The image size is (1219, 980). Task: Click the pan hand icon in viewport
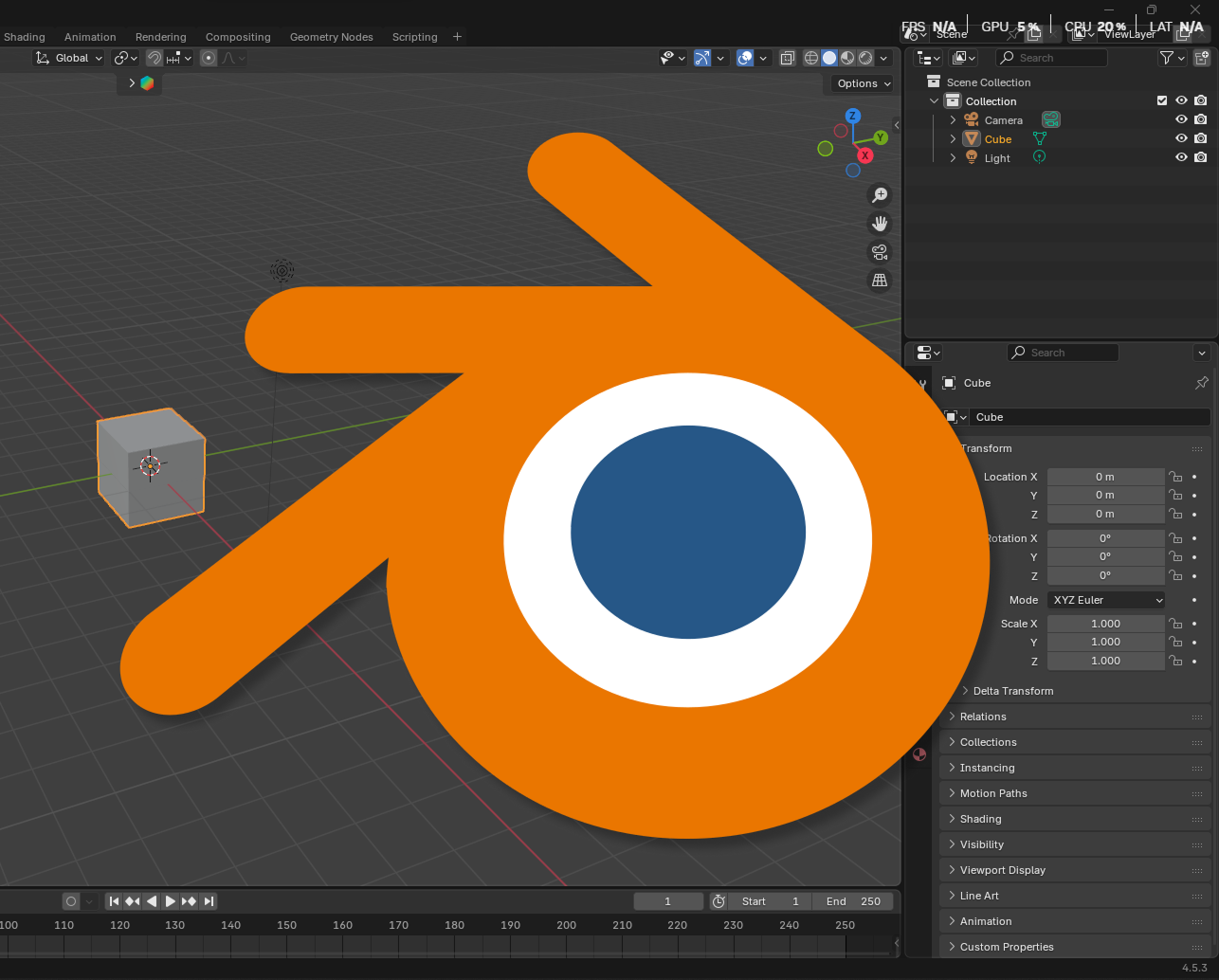pos(880,224)
